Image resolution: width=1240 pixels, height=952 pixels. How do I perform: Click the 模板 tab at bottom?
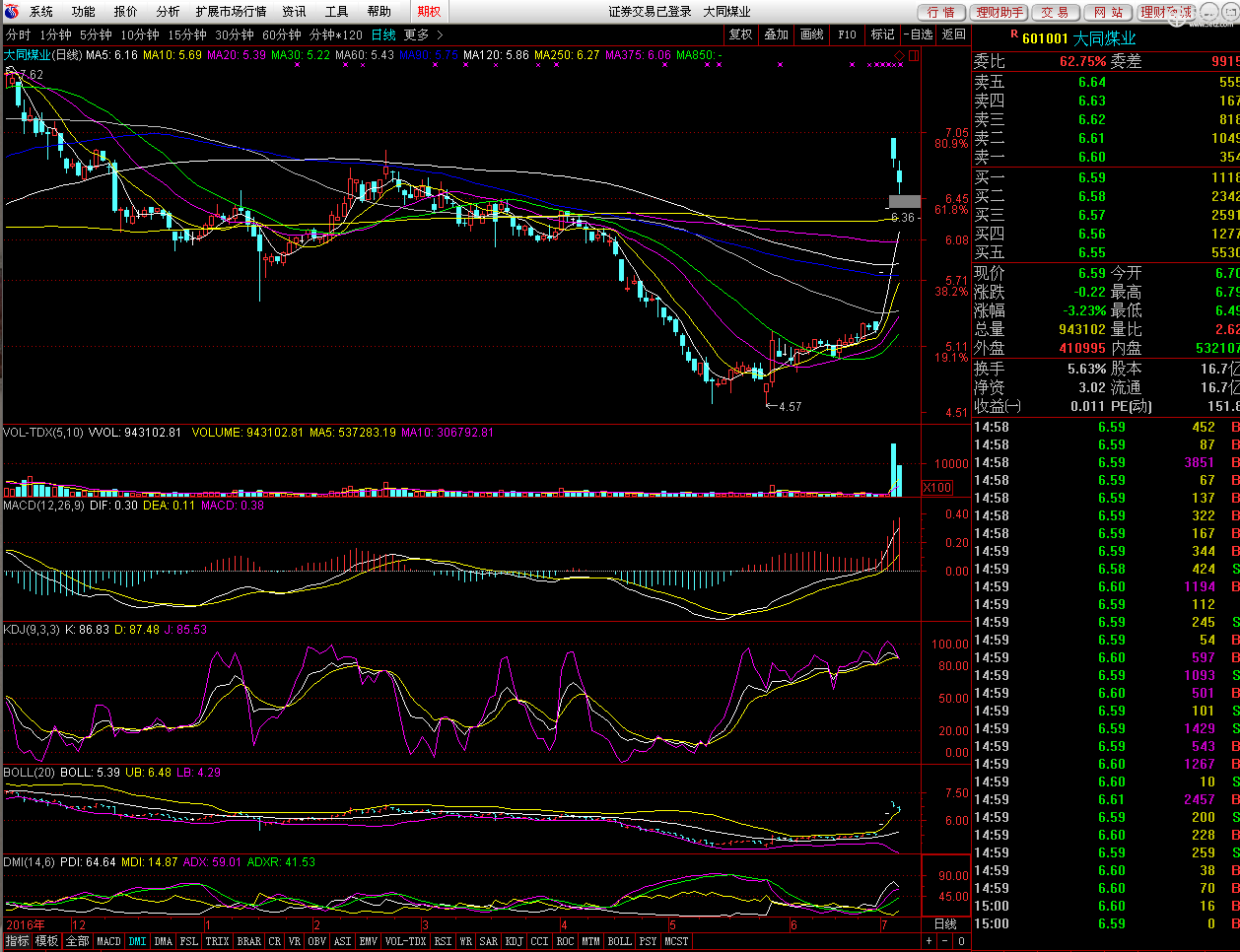(47, 941)
